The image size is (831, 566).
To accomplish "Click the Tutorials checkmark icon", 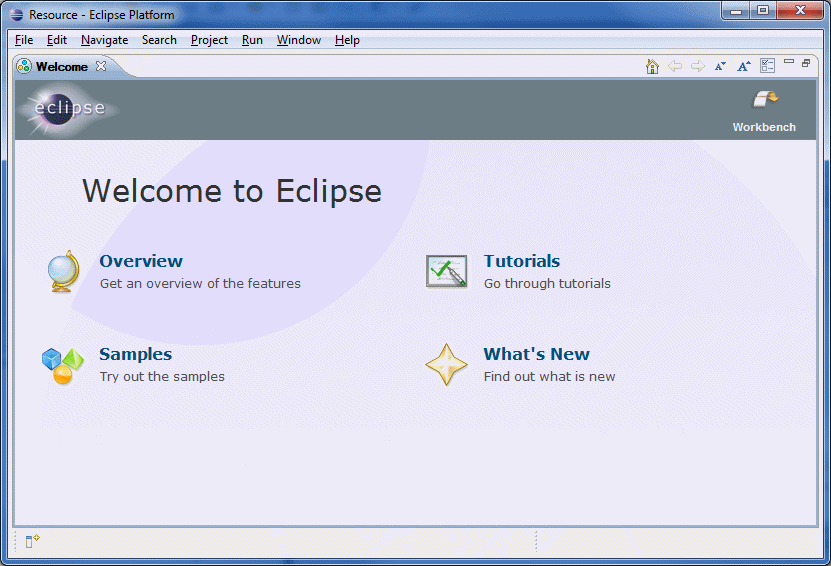I will click(x=446, y=271).
